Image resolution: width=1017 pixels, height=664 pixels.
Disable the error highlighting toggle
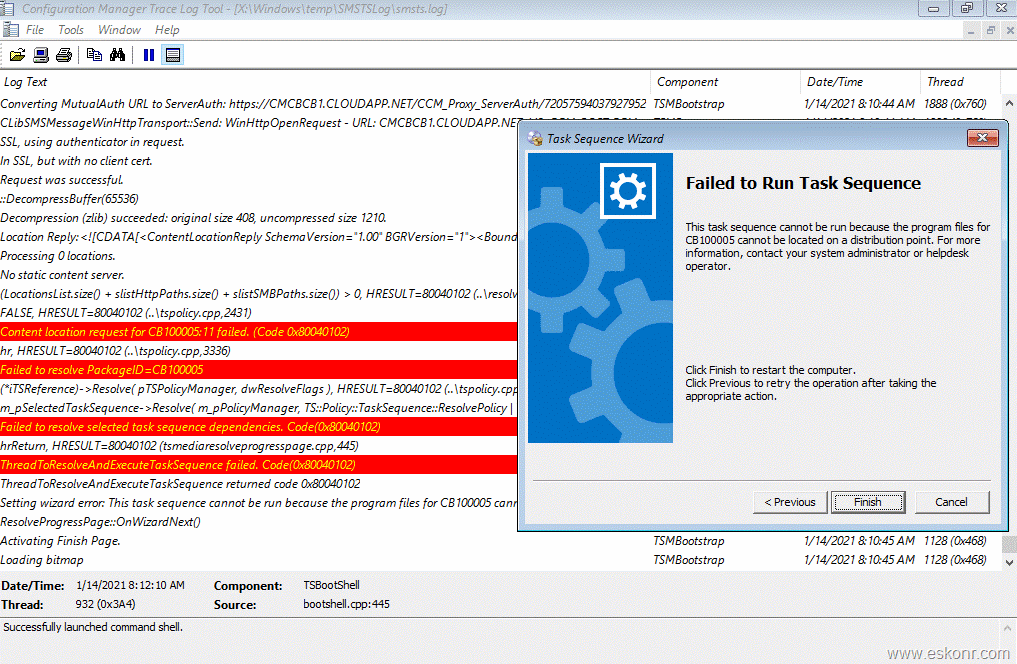(172, 54)
